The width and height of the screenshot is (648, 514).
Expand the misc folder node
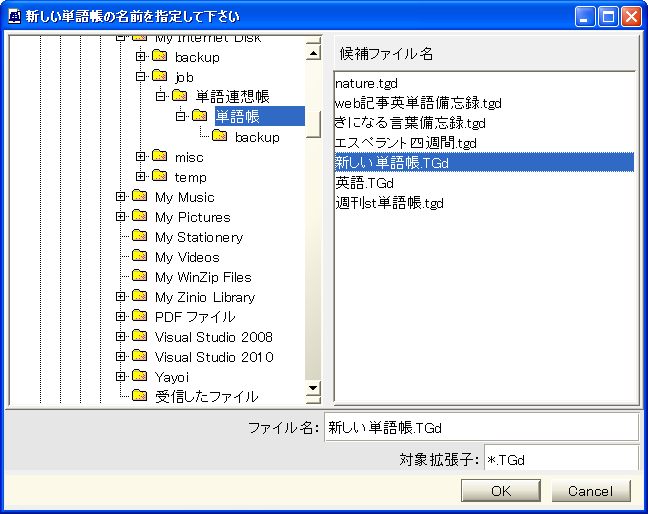[141, 156]
